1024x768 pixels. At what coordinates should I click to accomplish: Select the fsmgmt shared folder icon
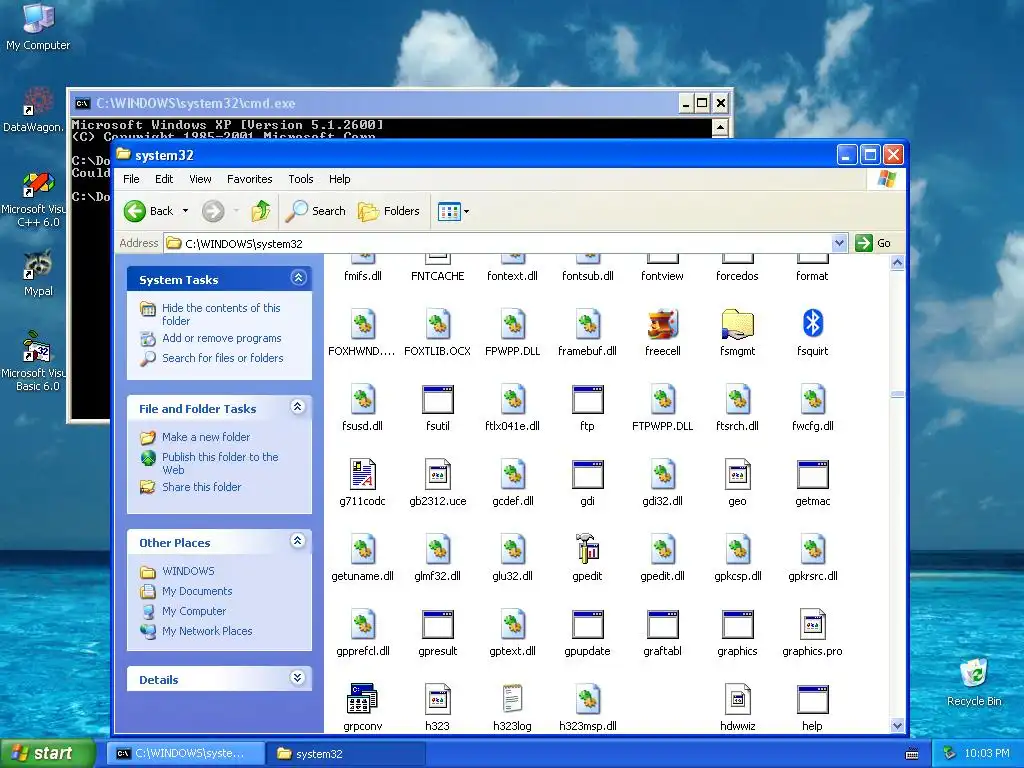pyautogui.click(x=737, y=325)
